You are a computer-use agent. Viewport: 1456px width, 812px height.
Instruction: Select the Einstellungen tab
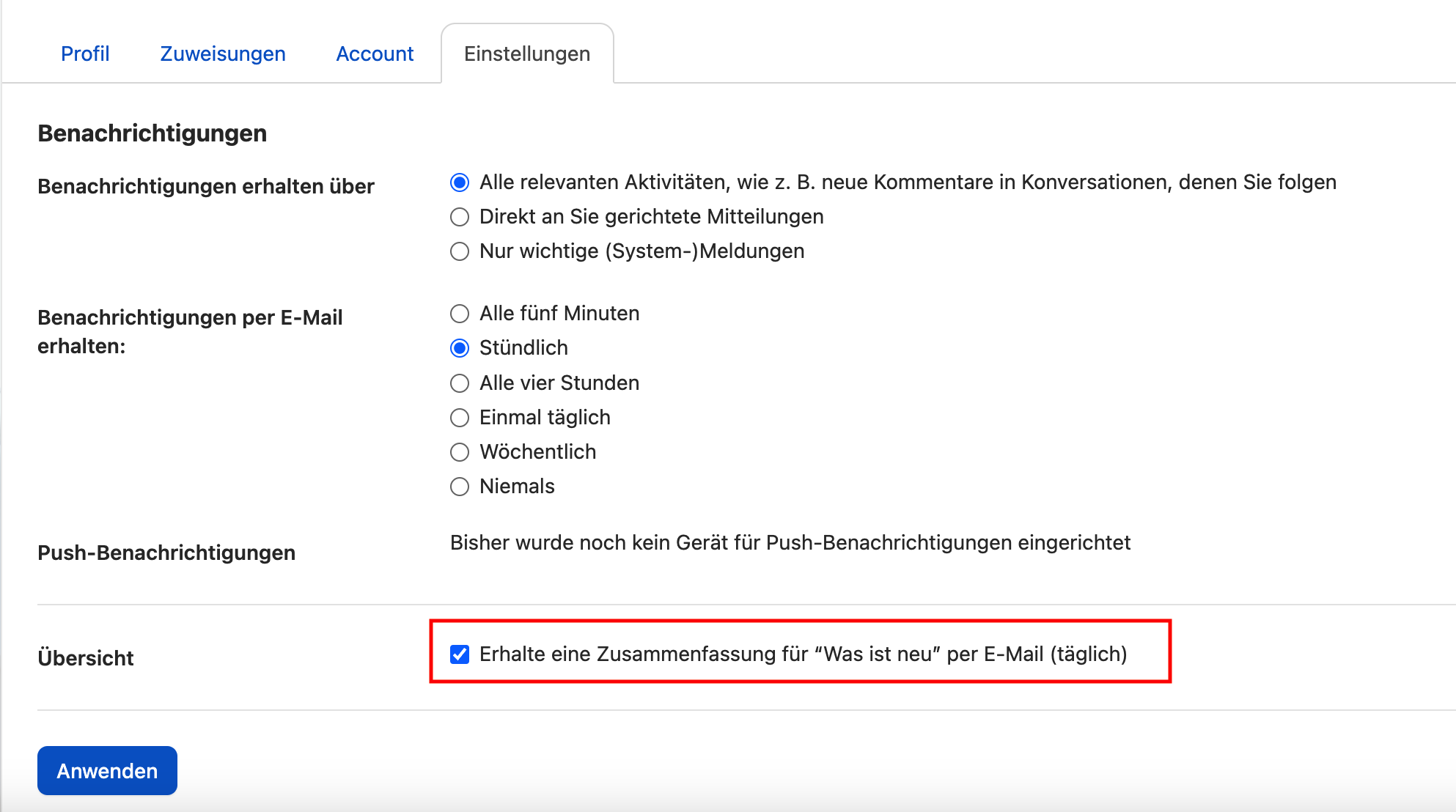[x=526, y=53]
